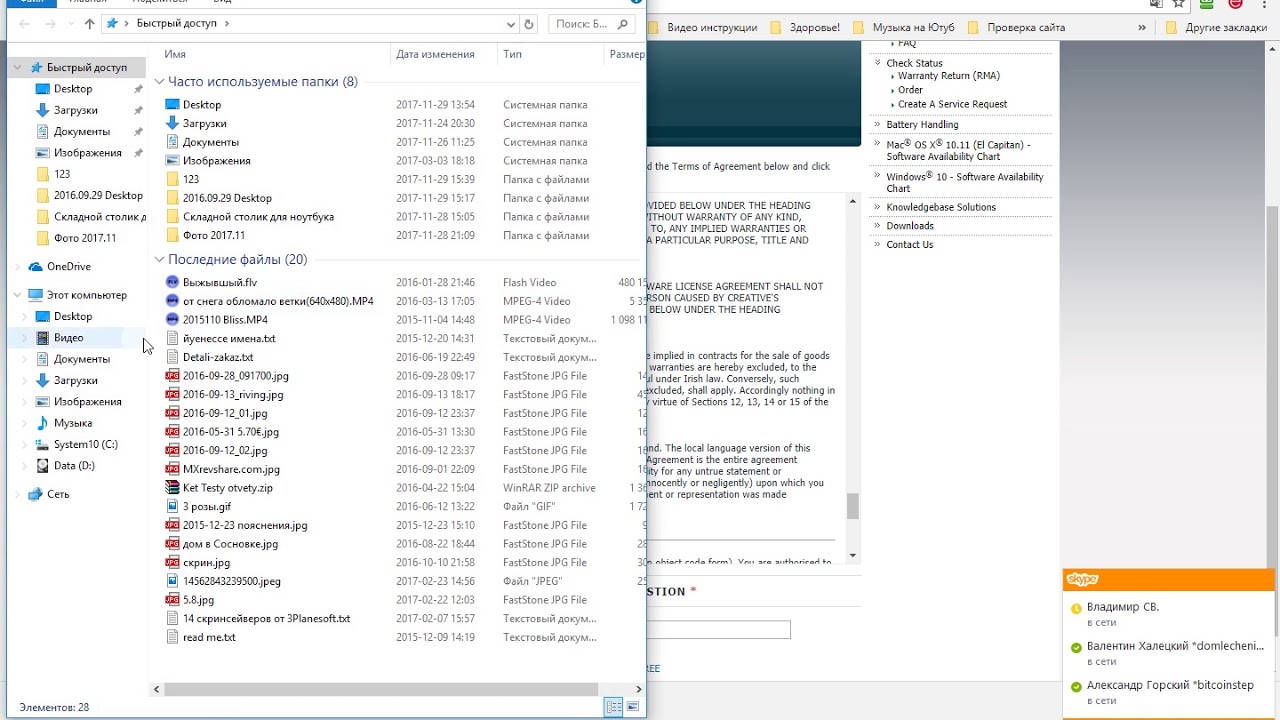The height and width of the screenshot is (720, 1280).
Task: Sort files by the Дата изменения column
Action: [x=435, y=54]
